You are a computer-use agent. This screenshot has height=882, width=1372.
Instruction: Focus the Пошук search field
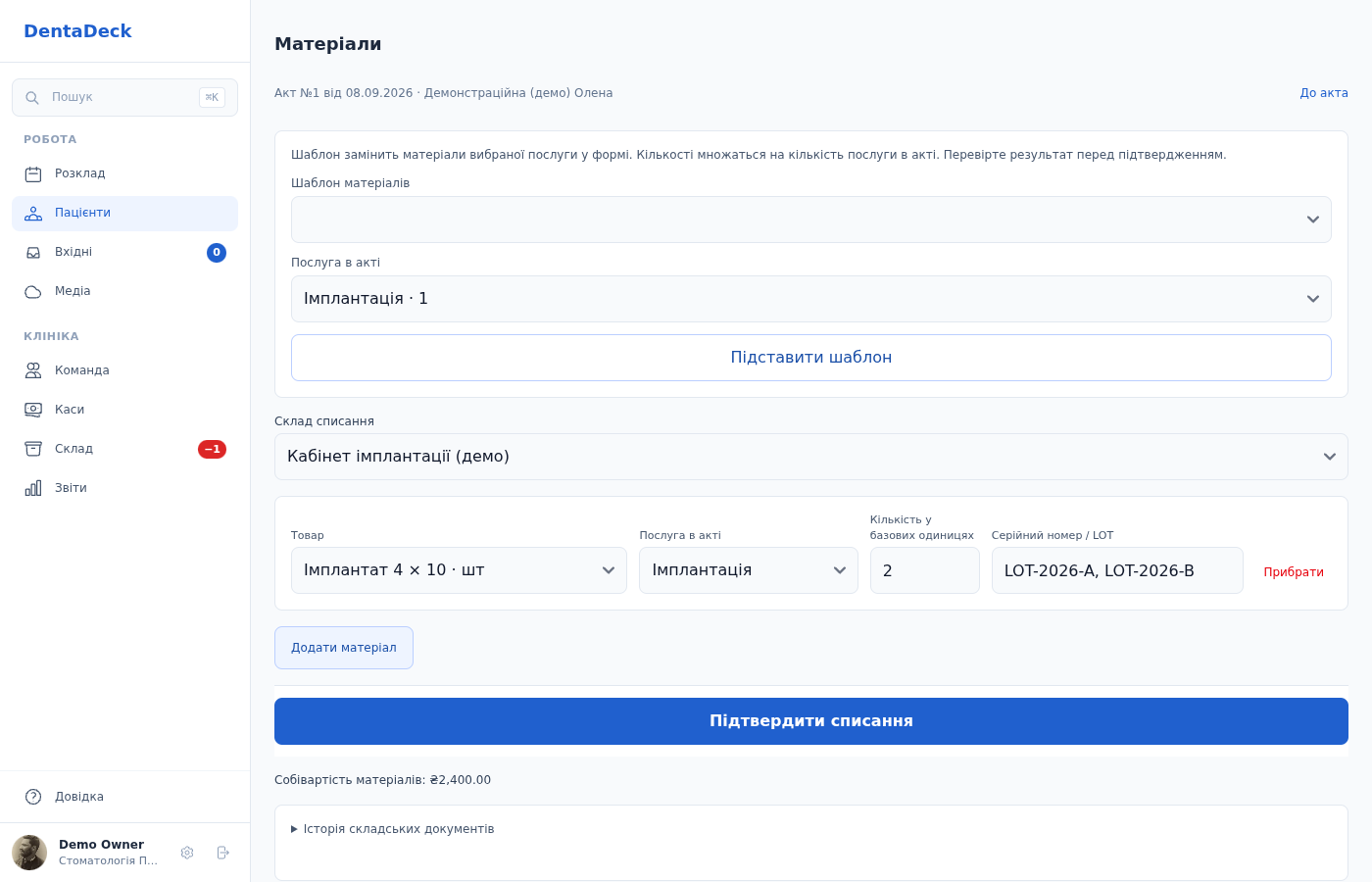(124, 98)
